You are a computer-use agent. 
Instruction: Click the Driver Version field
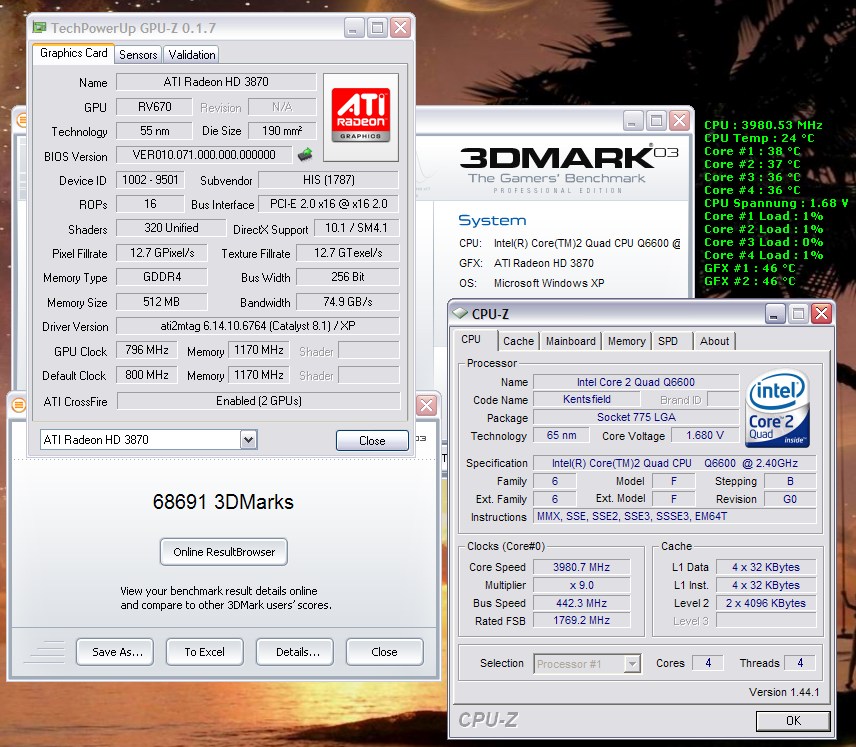click(x=258, y=326)
